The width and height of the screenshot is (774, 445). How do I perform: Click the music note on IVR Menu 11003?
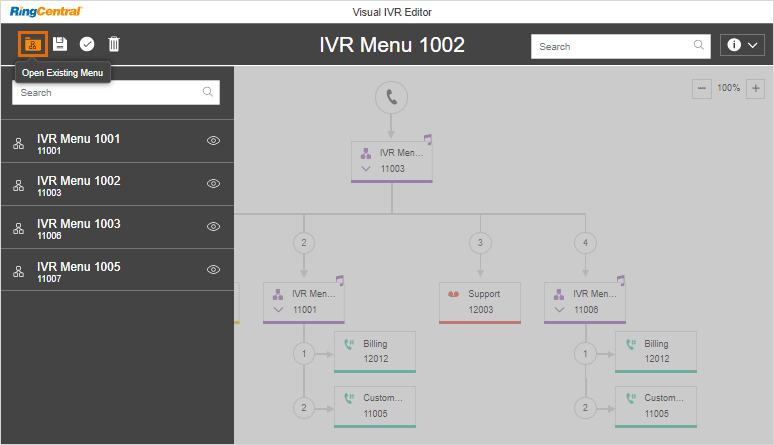pyautogui.click(x=428, y=139)
